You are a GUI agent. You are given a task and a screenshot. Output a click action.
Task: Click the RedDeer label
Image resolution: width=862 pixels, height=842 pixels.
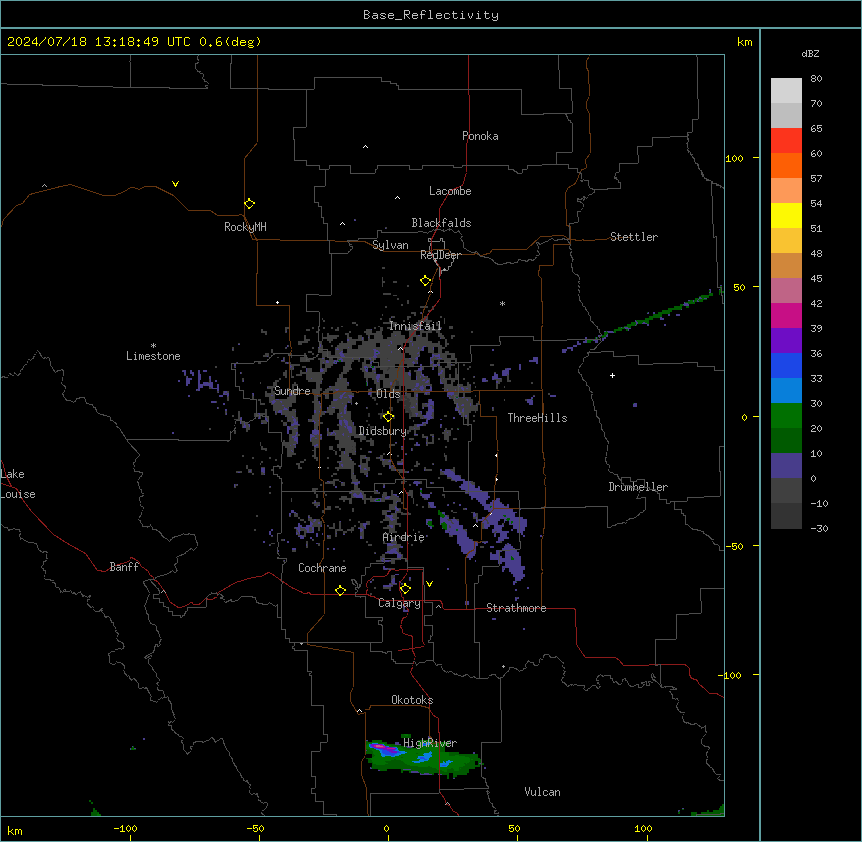(440, 255)
